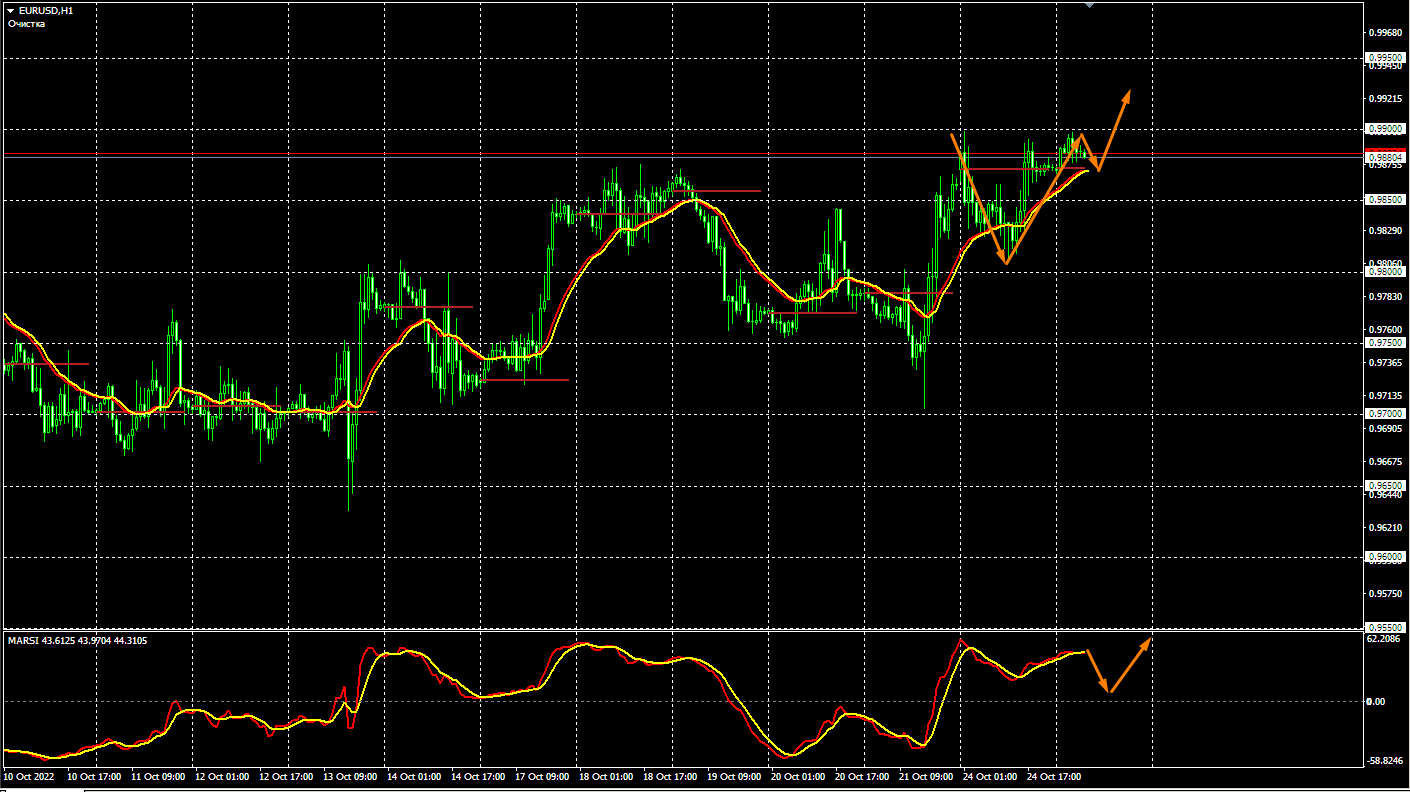Click the 62.2086 MARSI scale value

1386,638
